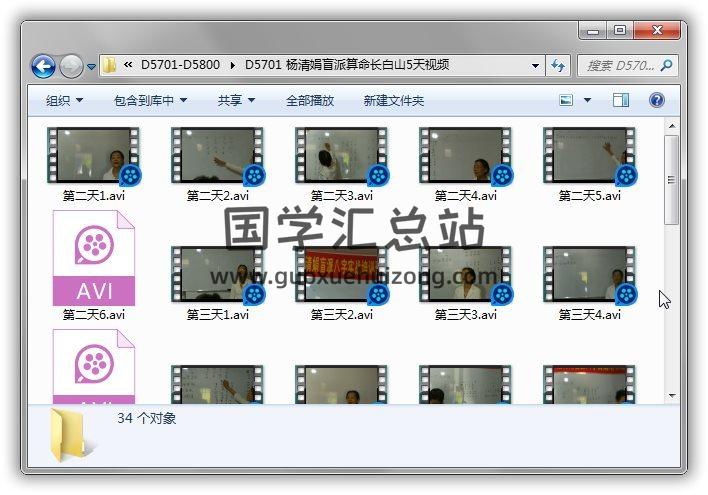The image size is (708, 495).
Task: Click the refresh button beside address bar
Action: [558, 65]
